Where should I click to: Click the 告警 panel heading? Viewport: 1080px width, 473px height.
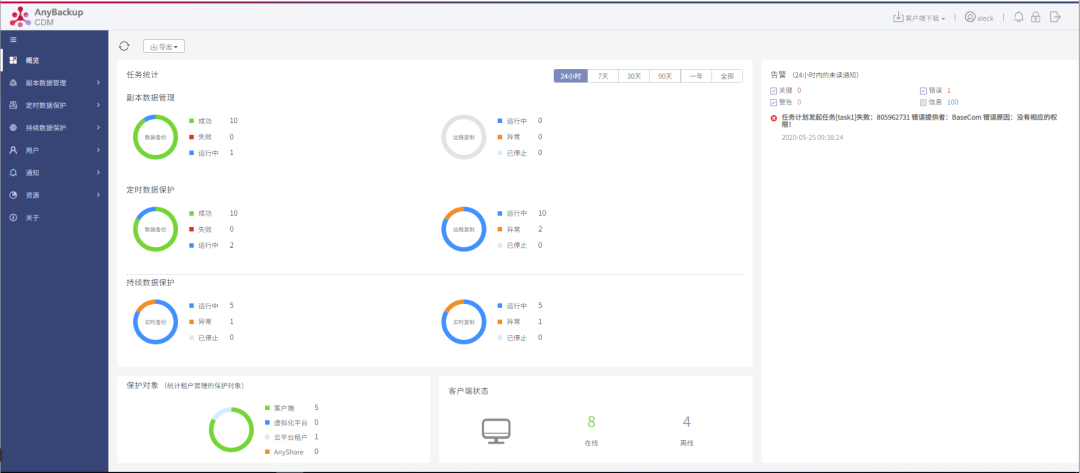tap(778, 74)
